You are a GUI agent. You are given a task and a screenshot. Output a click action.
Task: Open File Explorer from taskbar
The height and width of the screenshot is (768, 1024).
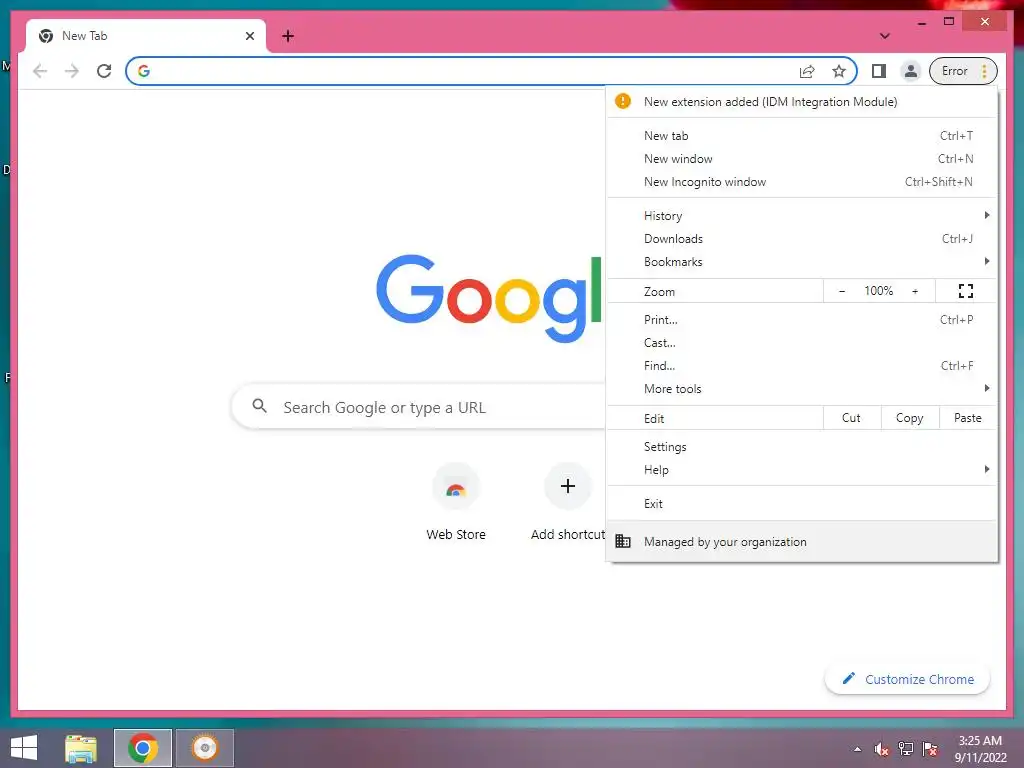[81, 748]
